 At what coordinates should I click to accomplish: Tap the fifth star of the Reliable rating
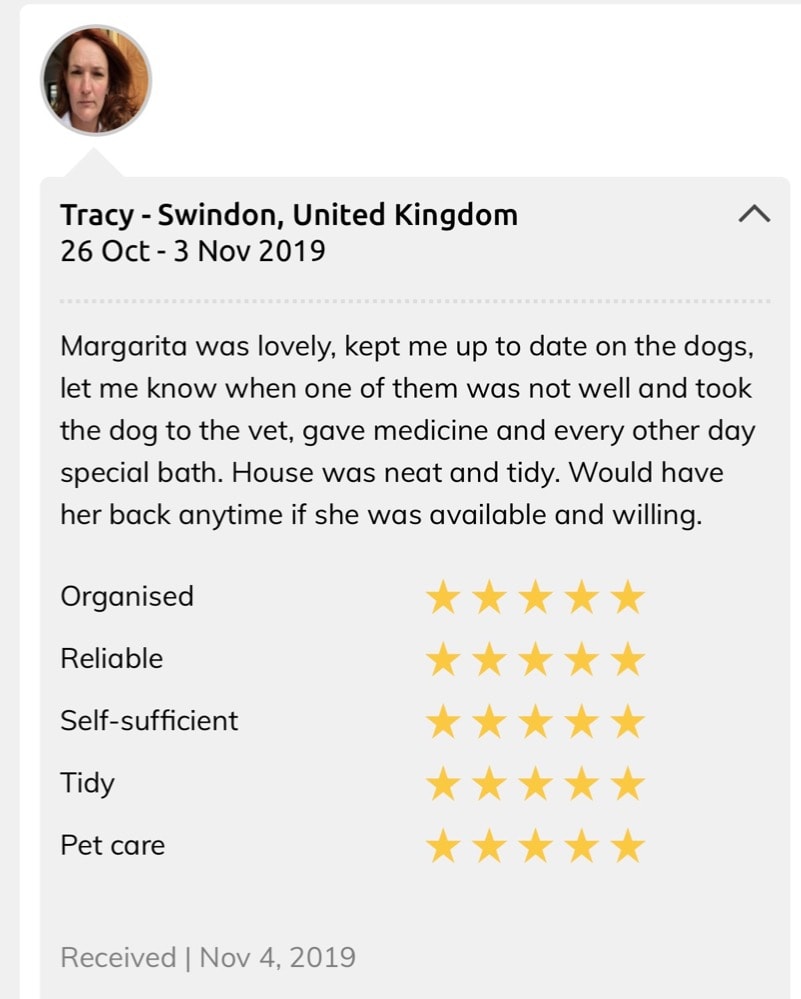click(628, 660)
